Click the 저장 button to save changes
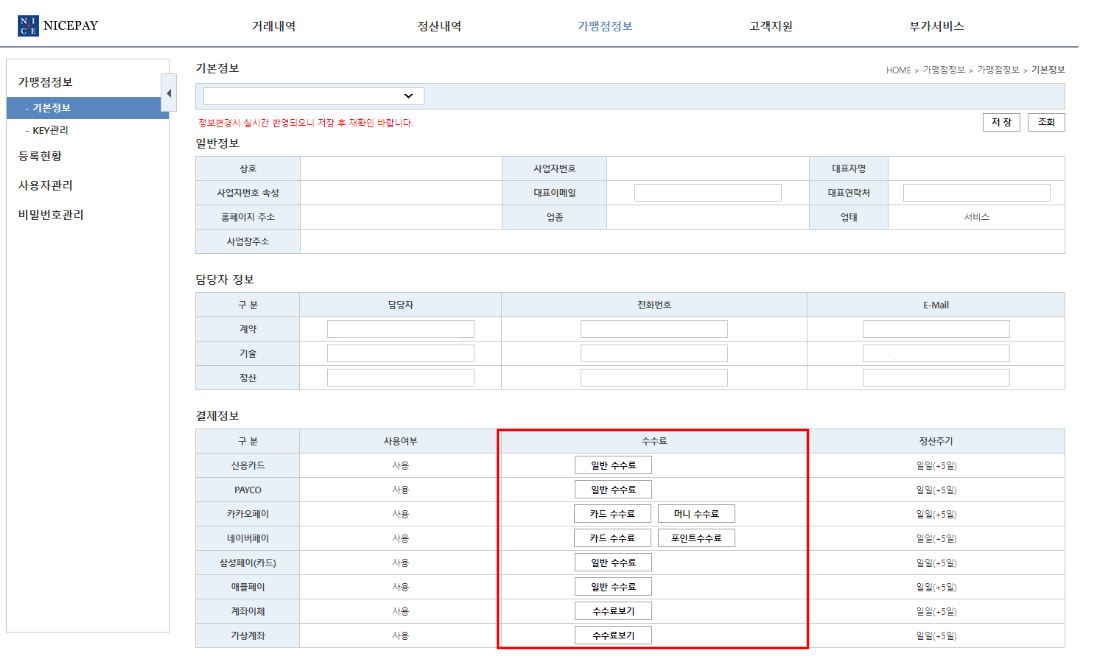1106x665 pixels. (x=1001, y=122)
